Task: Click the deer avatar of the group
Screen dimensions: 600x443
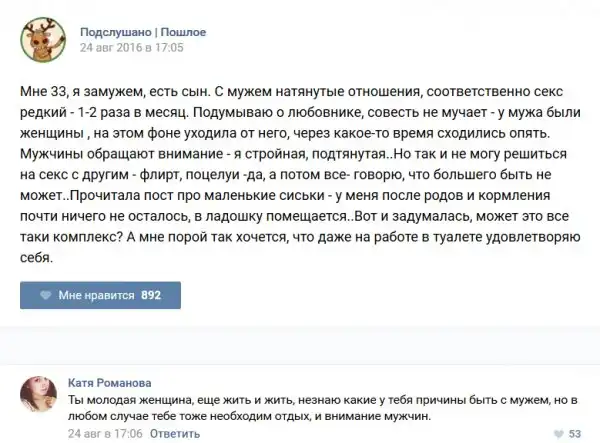Action: [x=39, y=39]
